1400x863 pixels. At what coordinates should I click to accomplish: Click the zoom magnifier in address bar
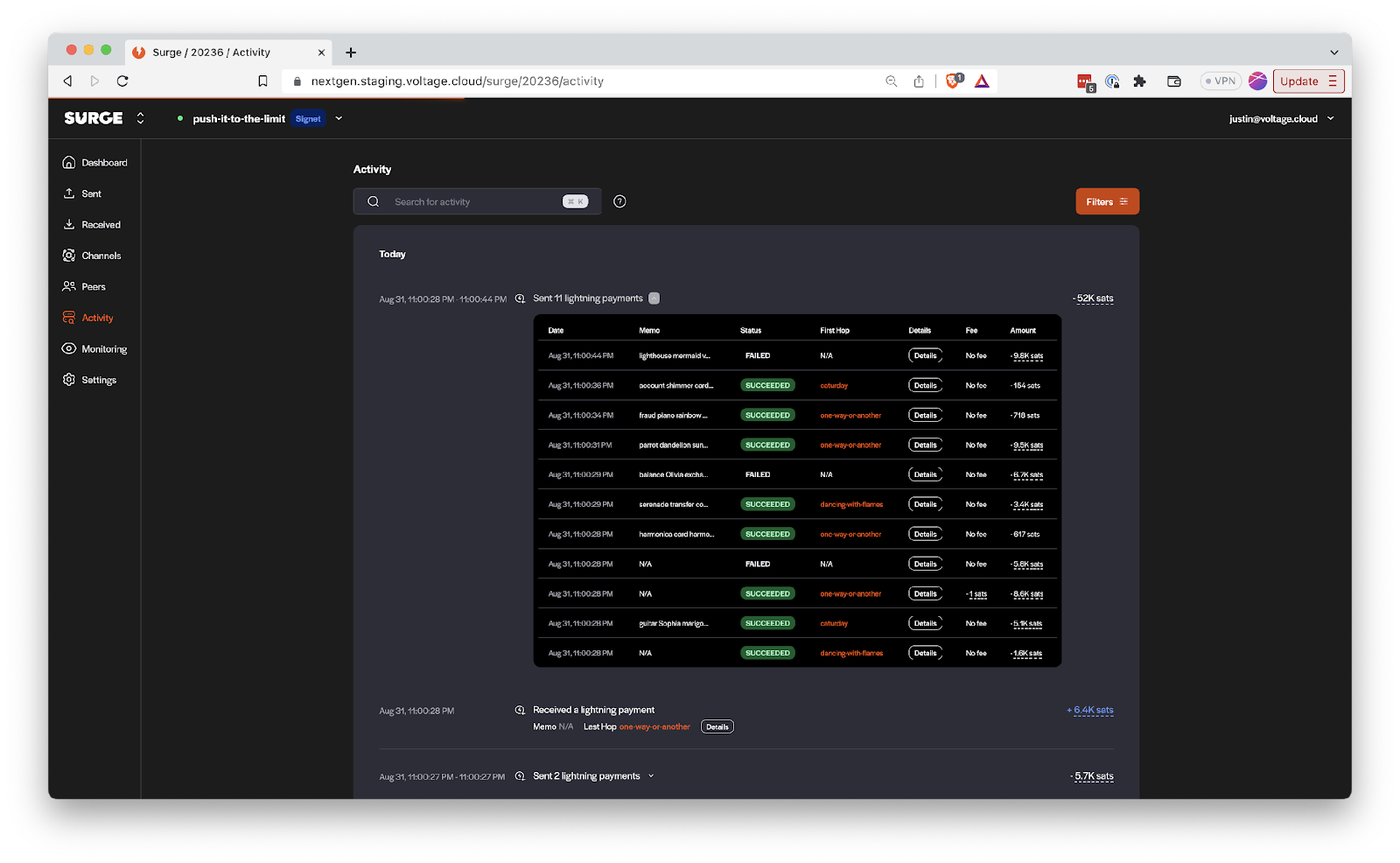pos(892,81)
